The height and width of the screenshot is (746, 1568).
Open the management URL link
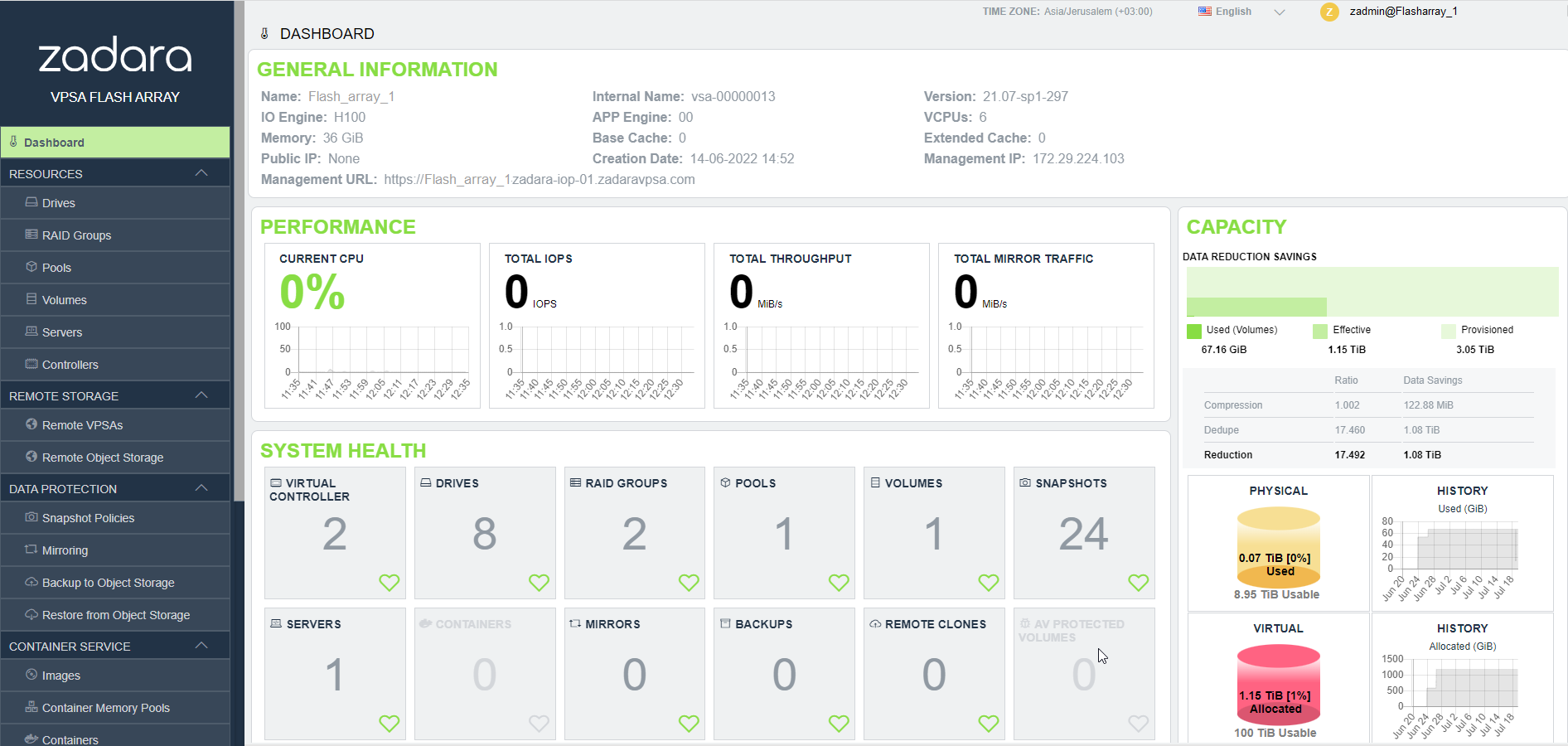pyautogui.click(x=540, y=180)
